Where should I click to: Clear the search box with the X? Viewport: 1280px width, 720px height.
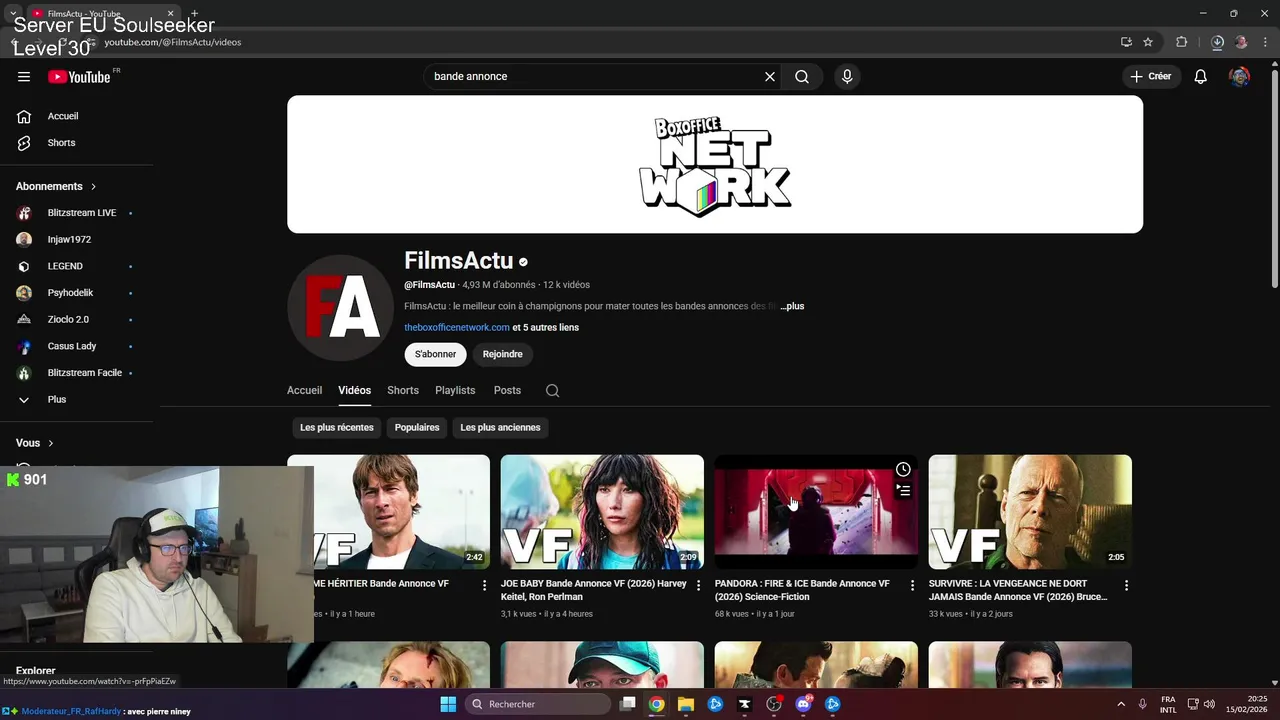770,77
